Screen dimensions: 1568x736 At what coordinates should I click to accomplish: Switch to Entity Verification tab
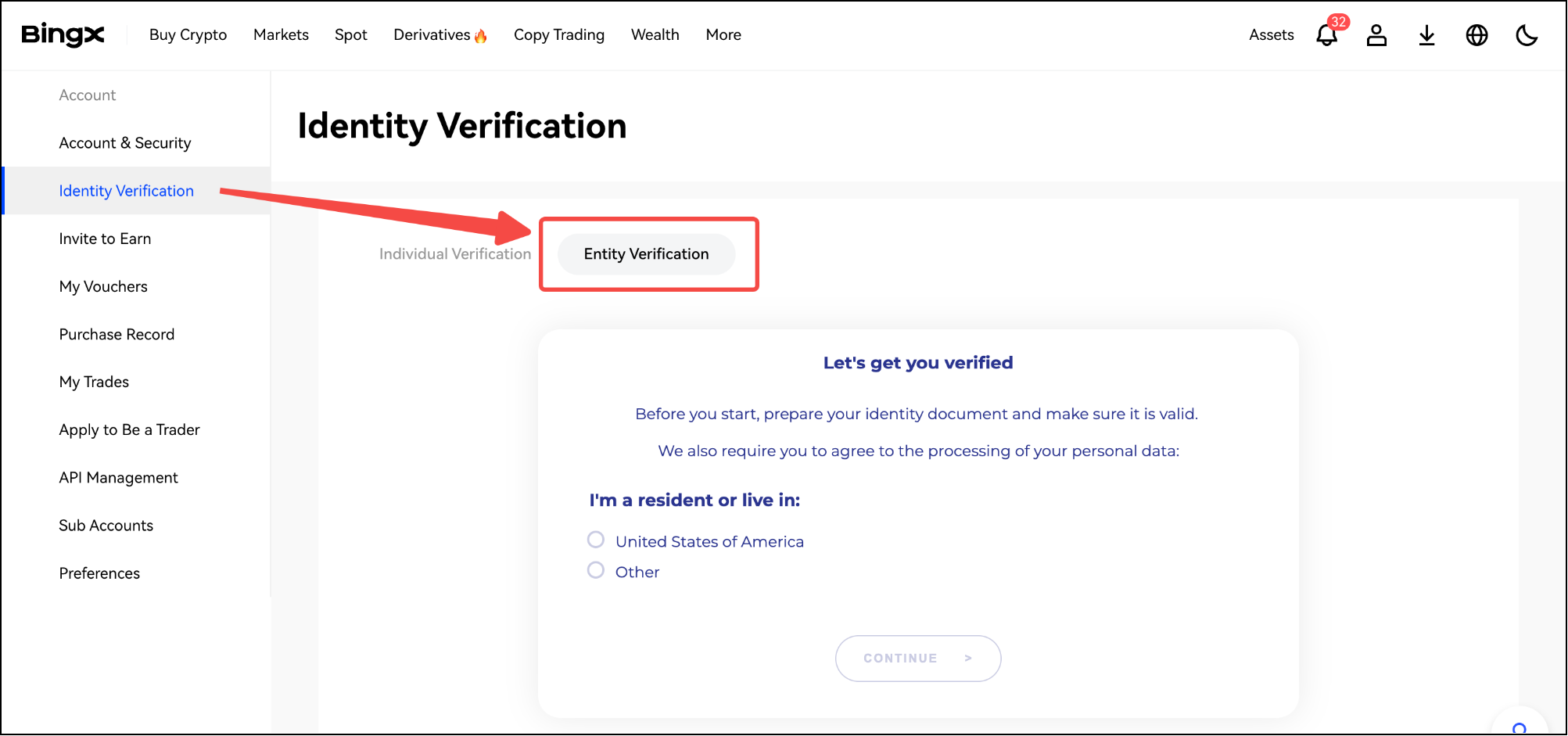click(646, 254)
